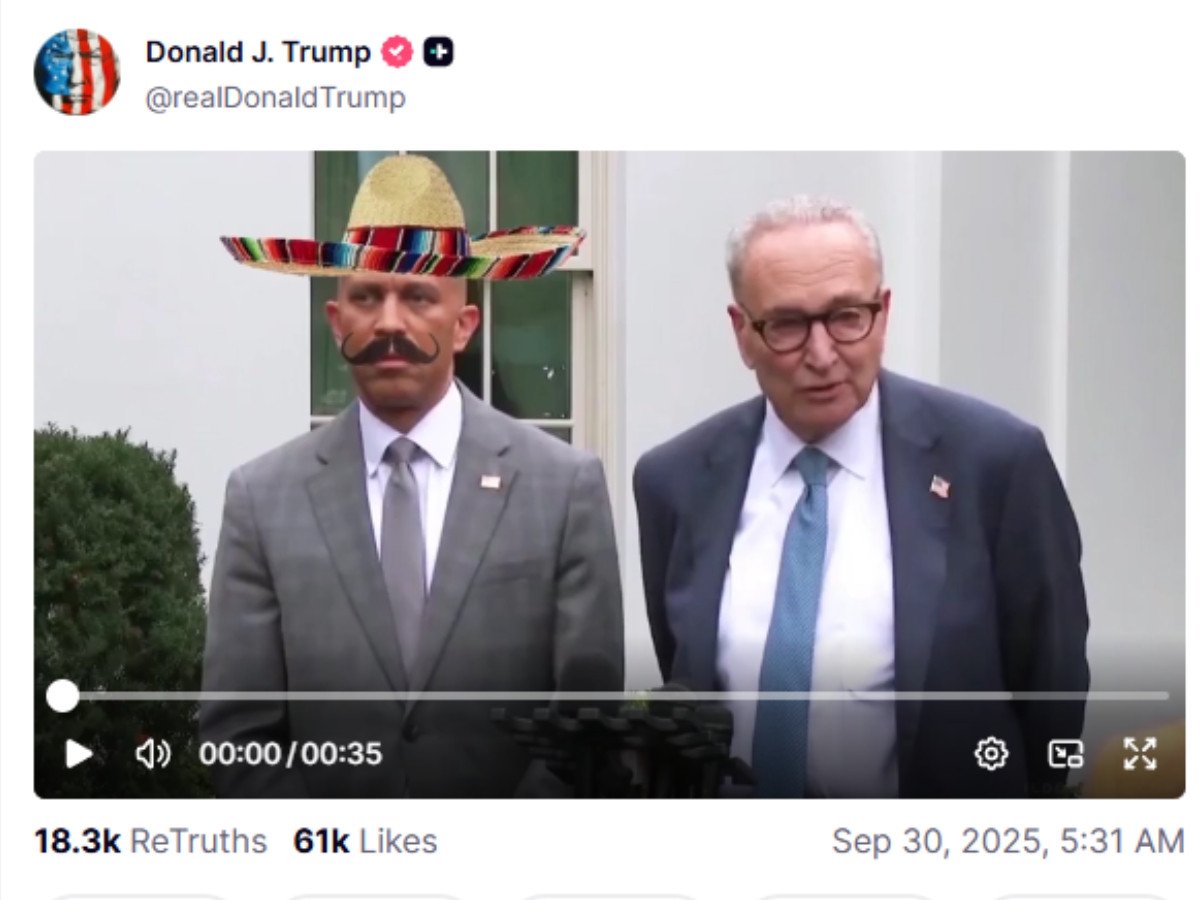The width and height of the screenshot is (1200, 900).
Task: Click the @realDonaldTrump handle
Action: click(275, 98)
